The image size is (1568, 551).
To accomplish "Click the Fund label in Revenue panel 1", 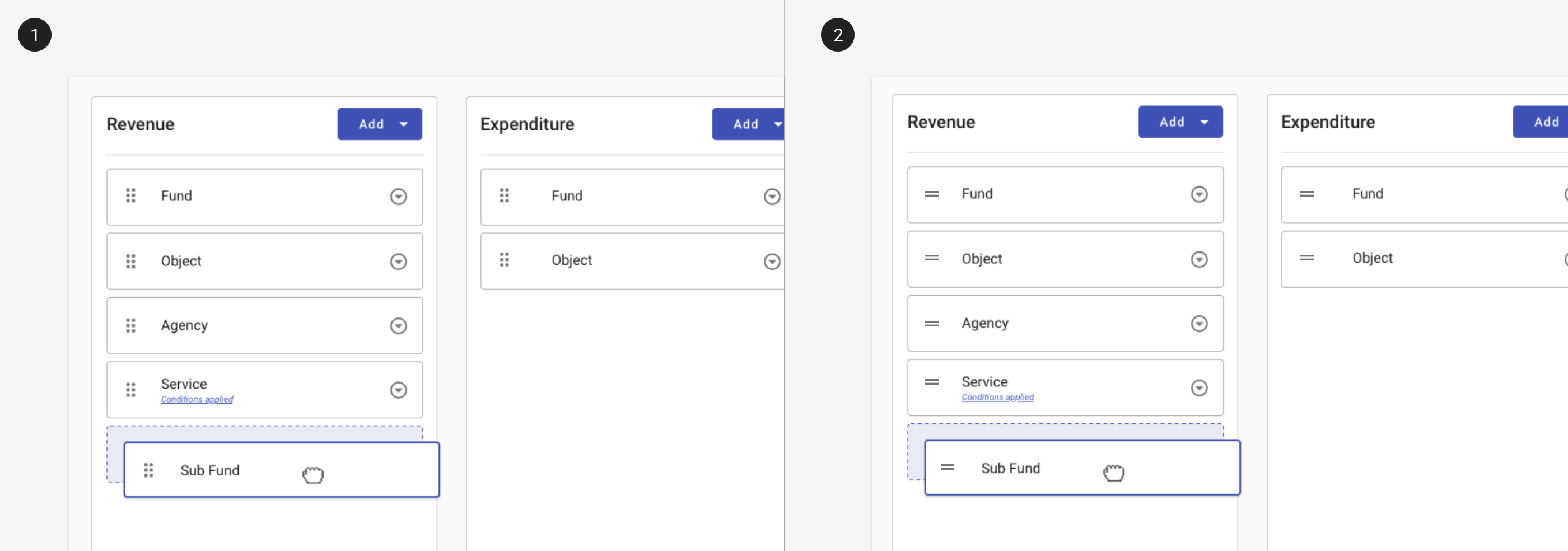I will click(x=176, y=196).
